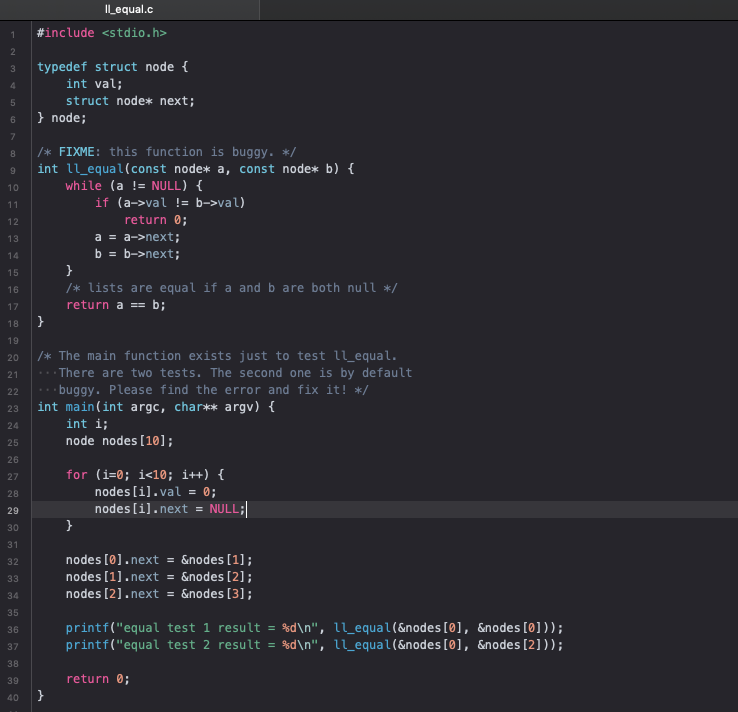Click 'a = a->next;' statement

click(137, 237)
